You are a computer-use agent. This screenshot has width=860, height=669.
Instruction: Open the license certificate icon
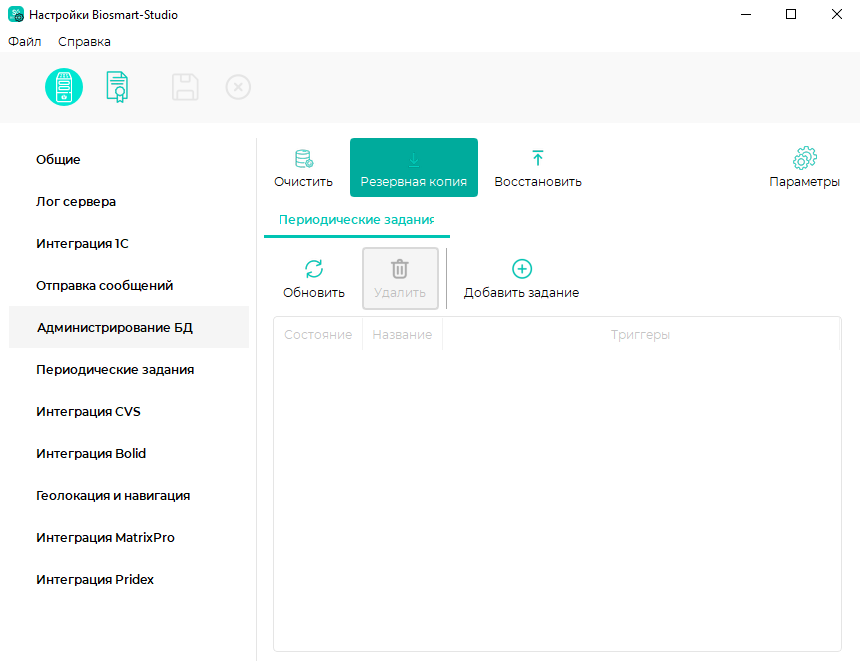click(x=117, y=87)
